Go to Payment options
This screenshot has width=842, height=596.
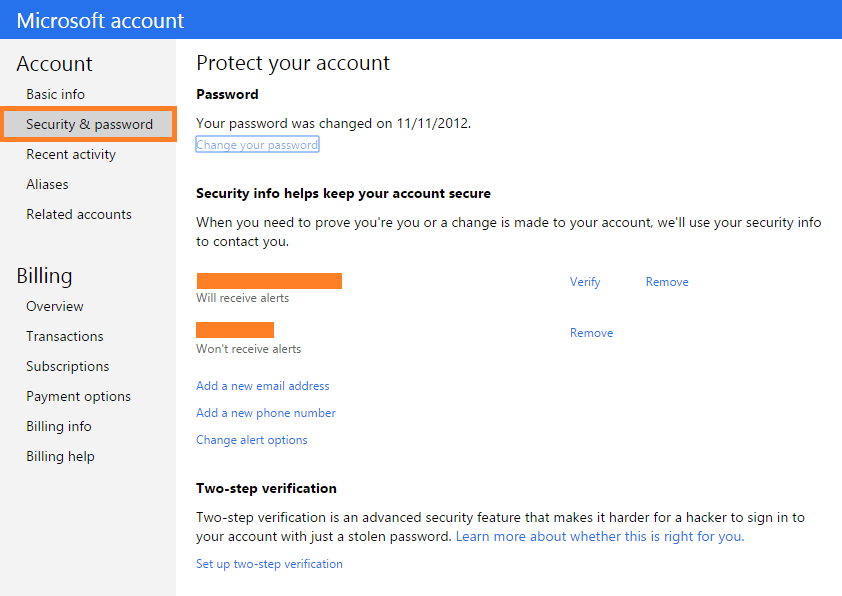(78, 397)
